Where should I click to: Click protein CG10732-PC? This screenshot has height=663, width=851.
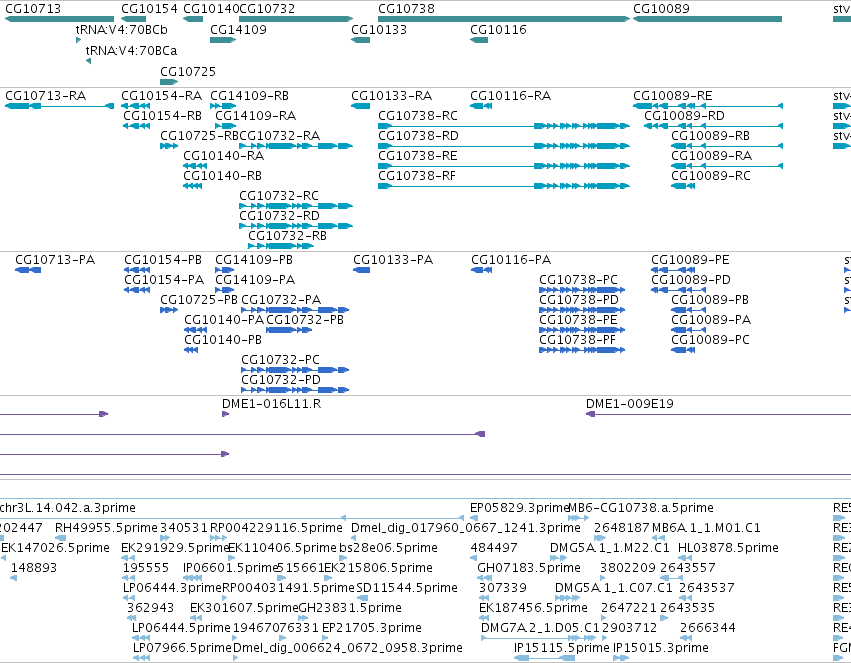281,360
